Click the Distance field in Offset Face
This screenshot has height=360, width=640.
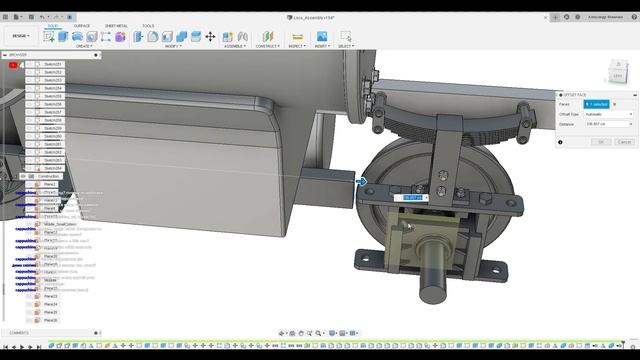click(609, 124)
